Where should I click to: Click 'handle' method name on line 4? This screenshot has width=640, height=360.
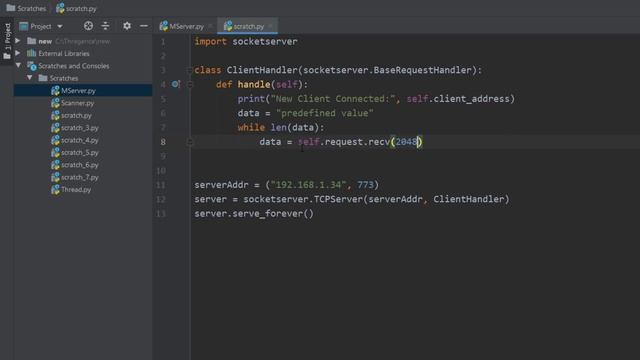[254, 84]
